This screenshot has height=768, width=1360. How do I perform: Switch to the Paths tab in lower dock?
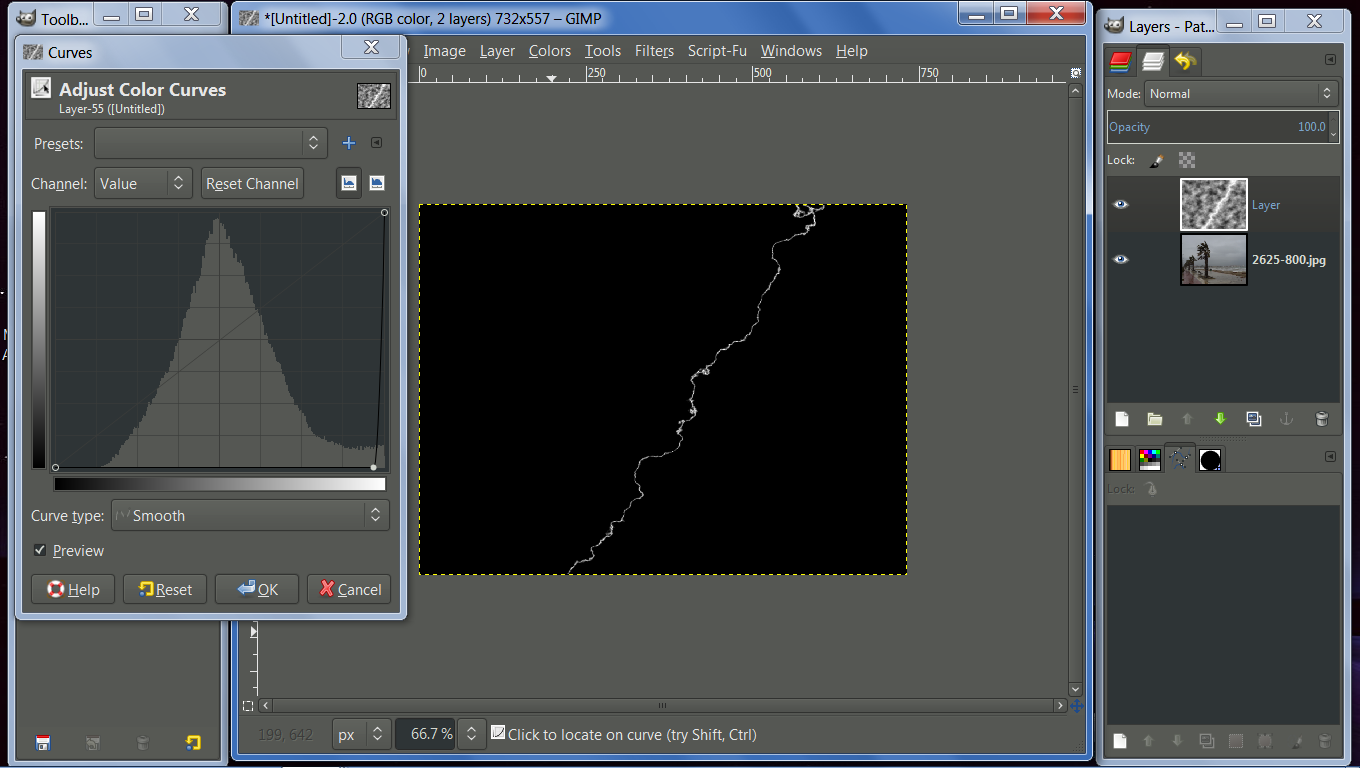click(x=1180, y=460)
